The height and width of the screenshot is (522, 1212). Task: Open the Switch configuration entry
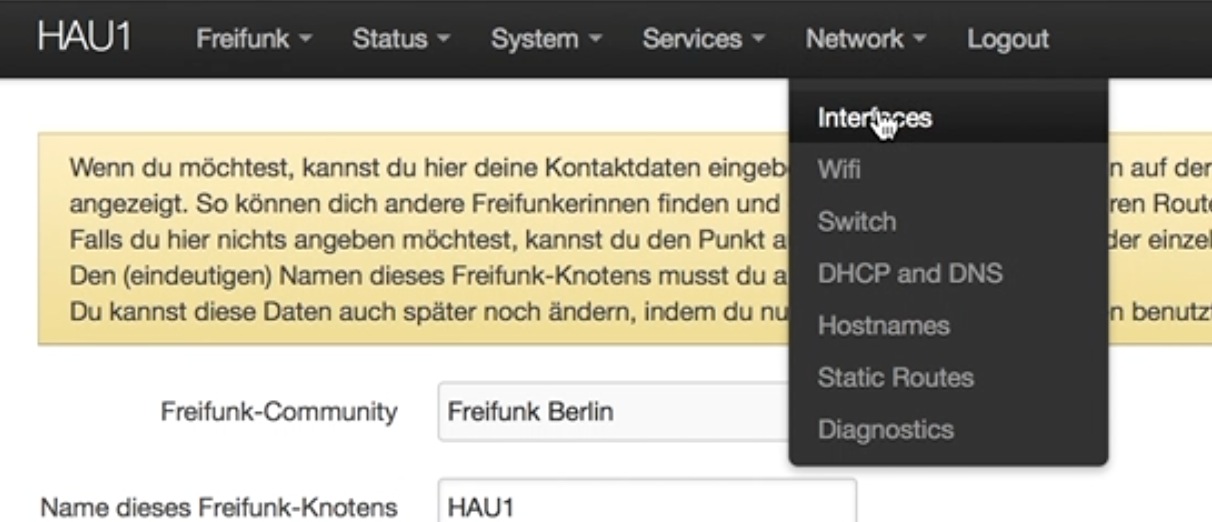pyautogui.click(x=856, y=222)
